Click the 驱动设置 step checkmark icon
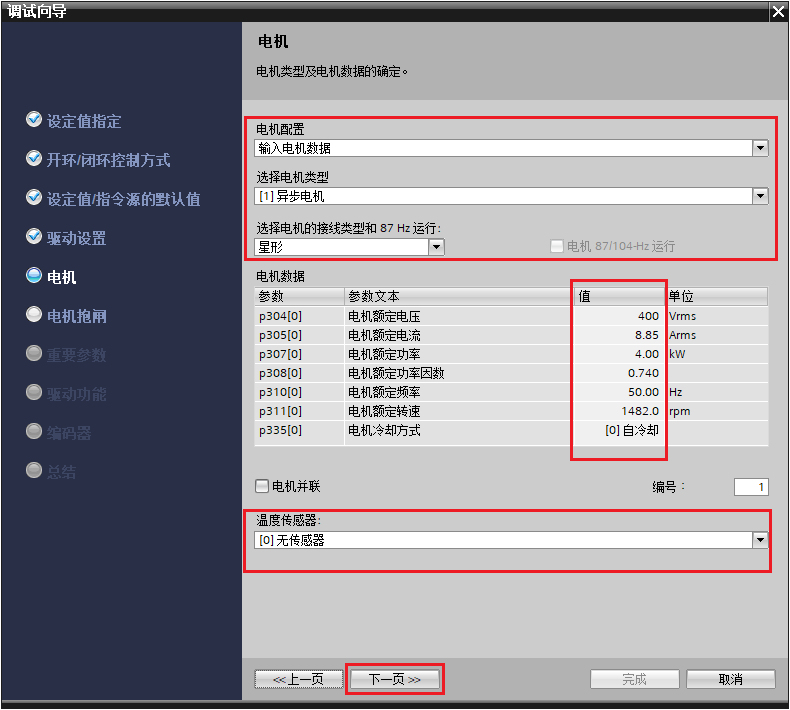 click(34, 237)
